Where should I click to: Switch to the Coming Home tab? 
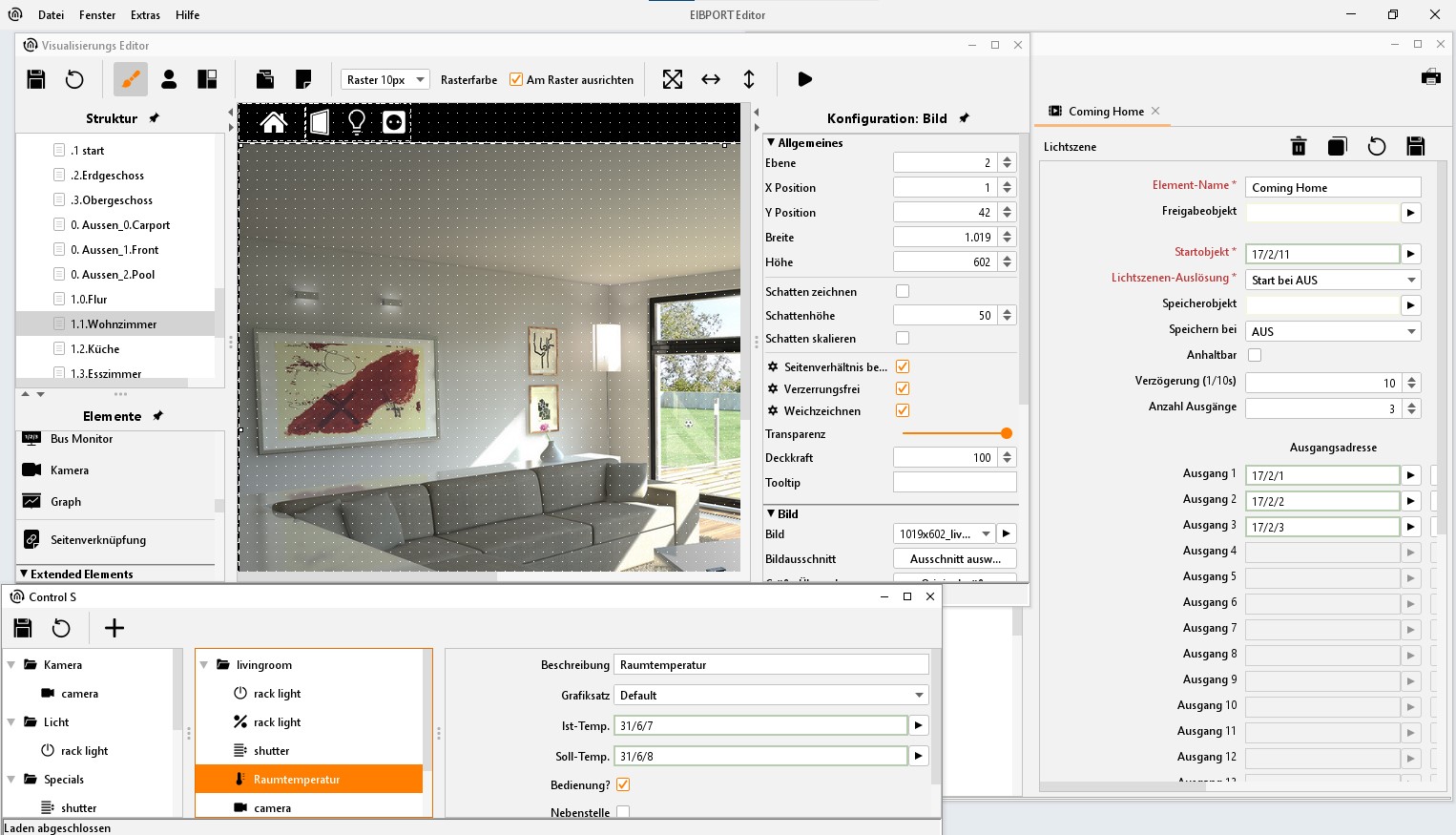point(1105,112)
